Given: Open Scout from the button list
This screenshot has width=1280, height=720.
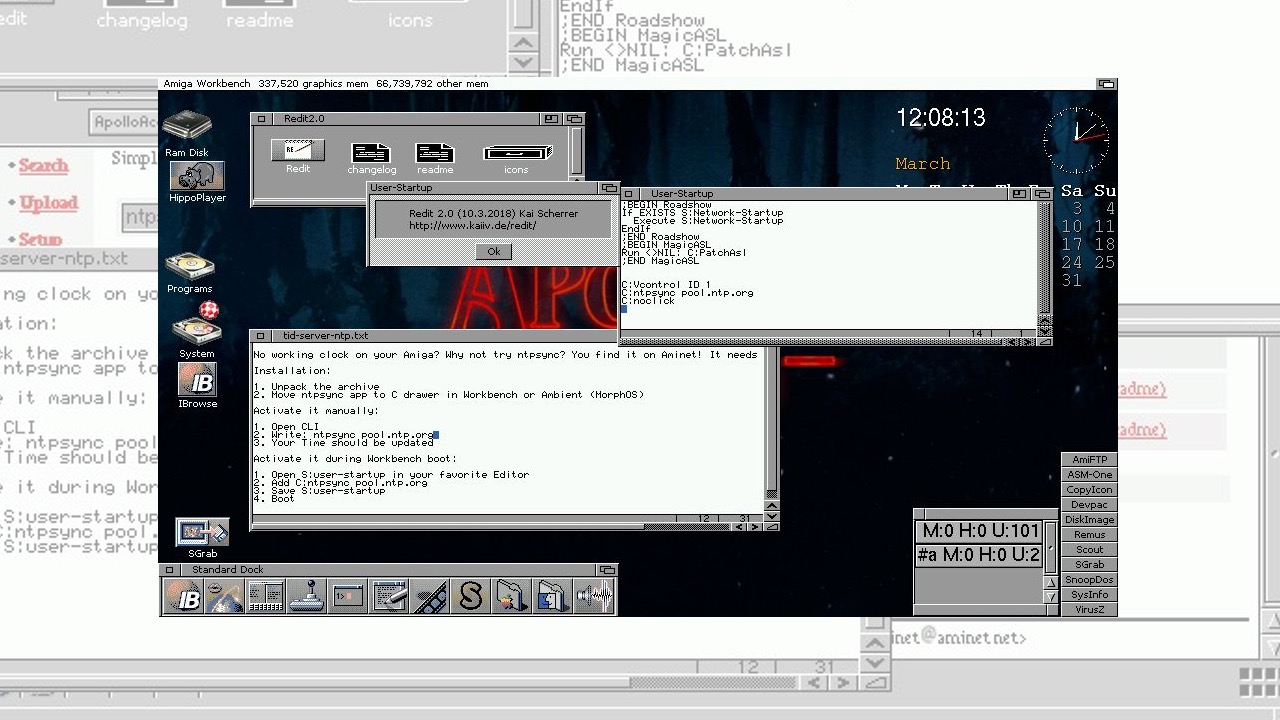Looking at the screenshot, I should pyautogui.click(x=1089, y=550).
